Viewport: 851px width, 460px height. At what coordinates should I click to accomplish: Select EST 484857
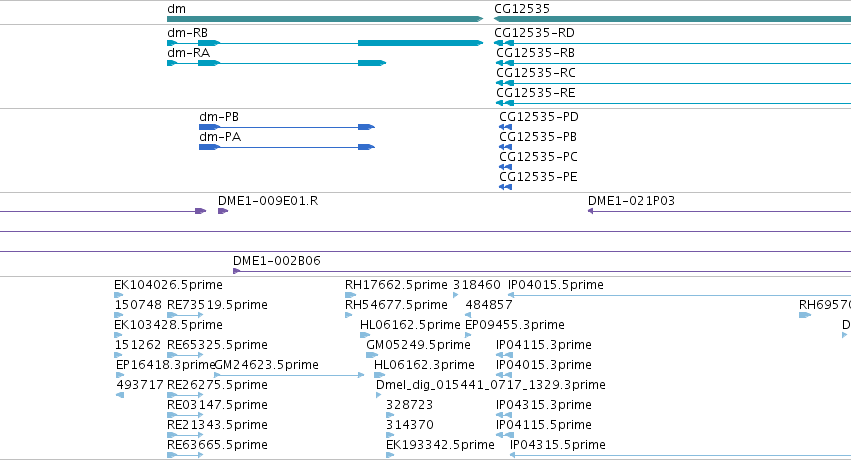pyautogui.click(x=488, y=305)
